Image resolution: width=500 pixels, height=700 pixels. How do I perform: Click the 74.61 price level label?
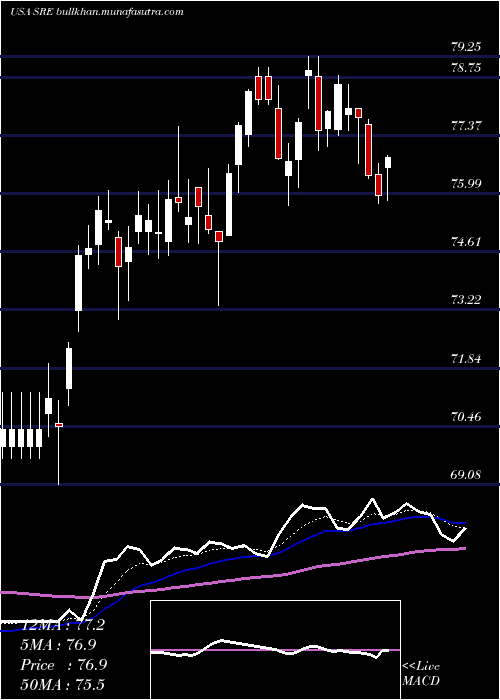tap(466, 242)
